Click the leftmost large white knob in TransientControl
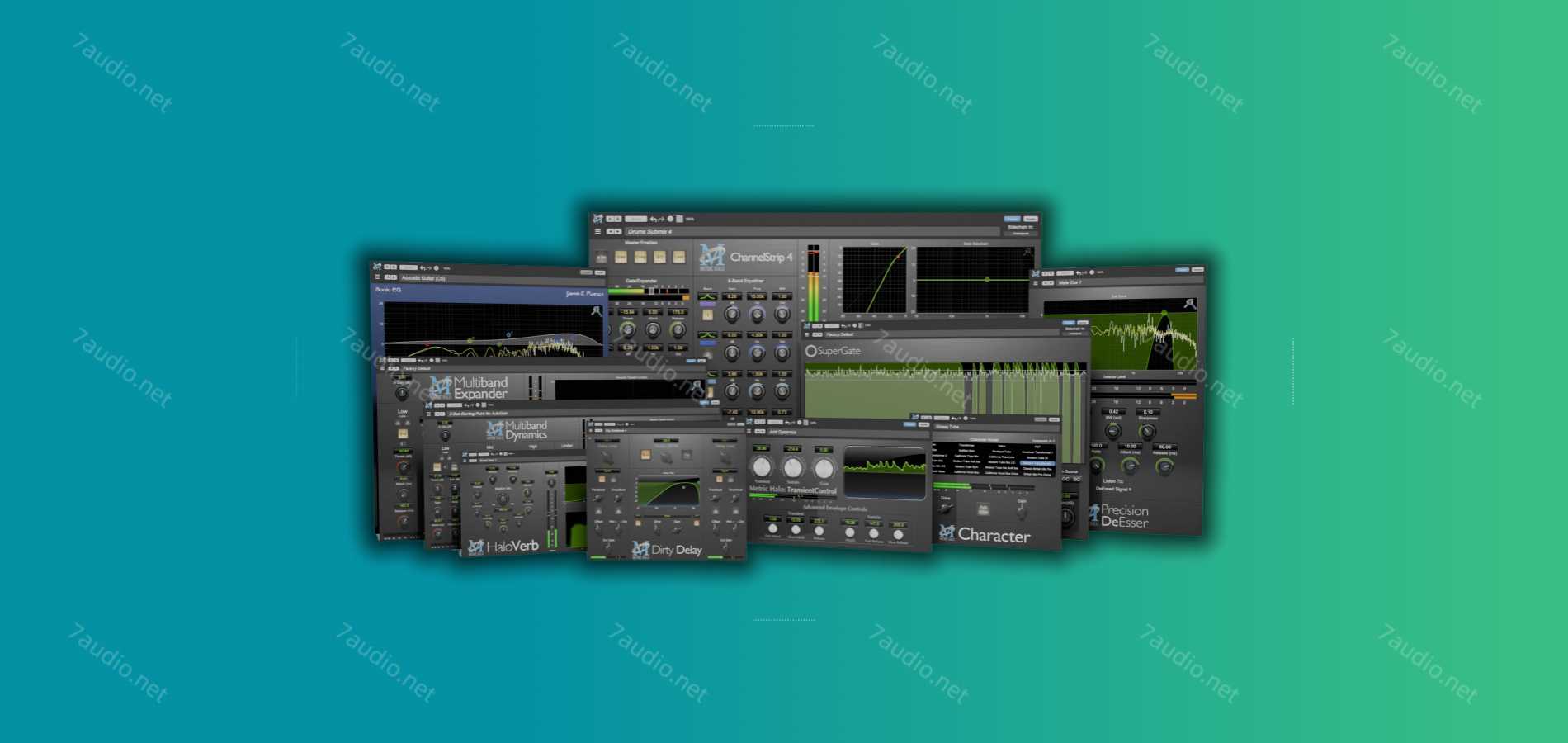The width and height of the screenshot is (1568, 743). [762, 467]
